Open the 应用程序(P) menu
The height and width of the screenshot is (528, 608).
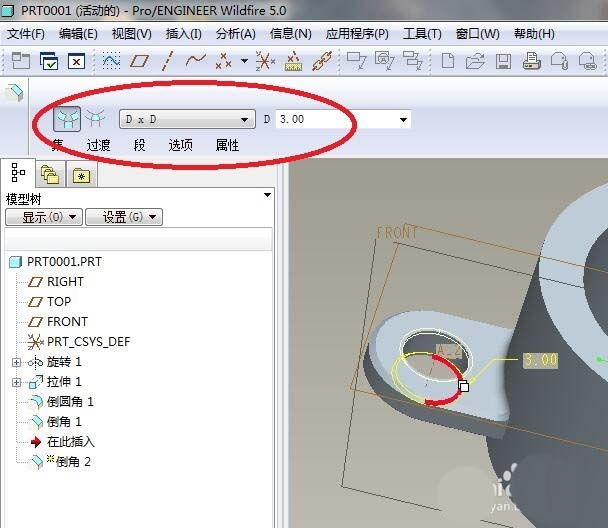(x=357, y=34)
